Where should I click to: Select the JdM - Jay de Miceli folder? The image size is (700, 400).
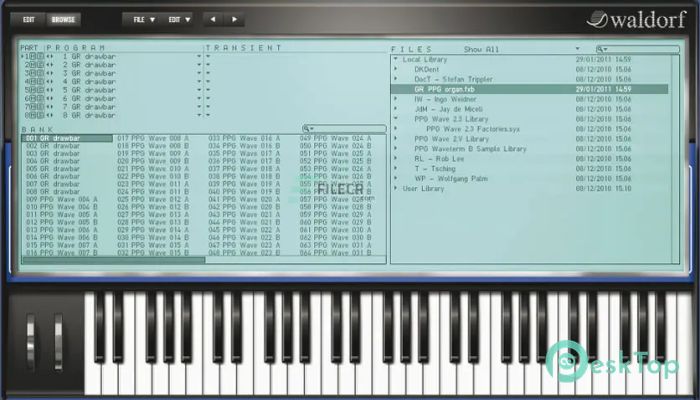click(448, 109)
